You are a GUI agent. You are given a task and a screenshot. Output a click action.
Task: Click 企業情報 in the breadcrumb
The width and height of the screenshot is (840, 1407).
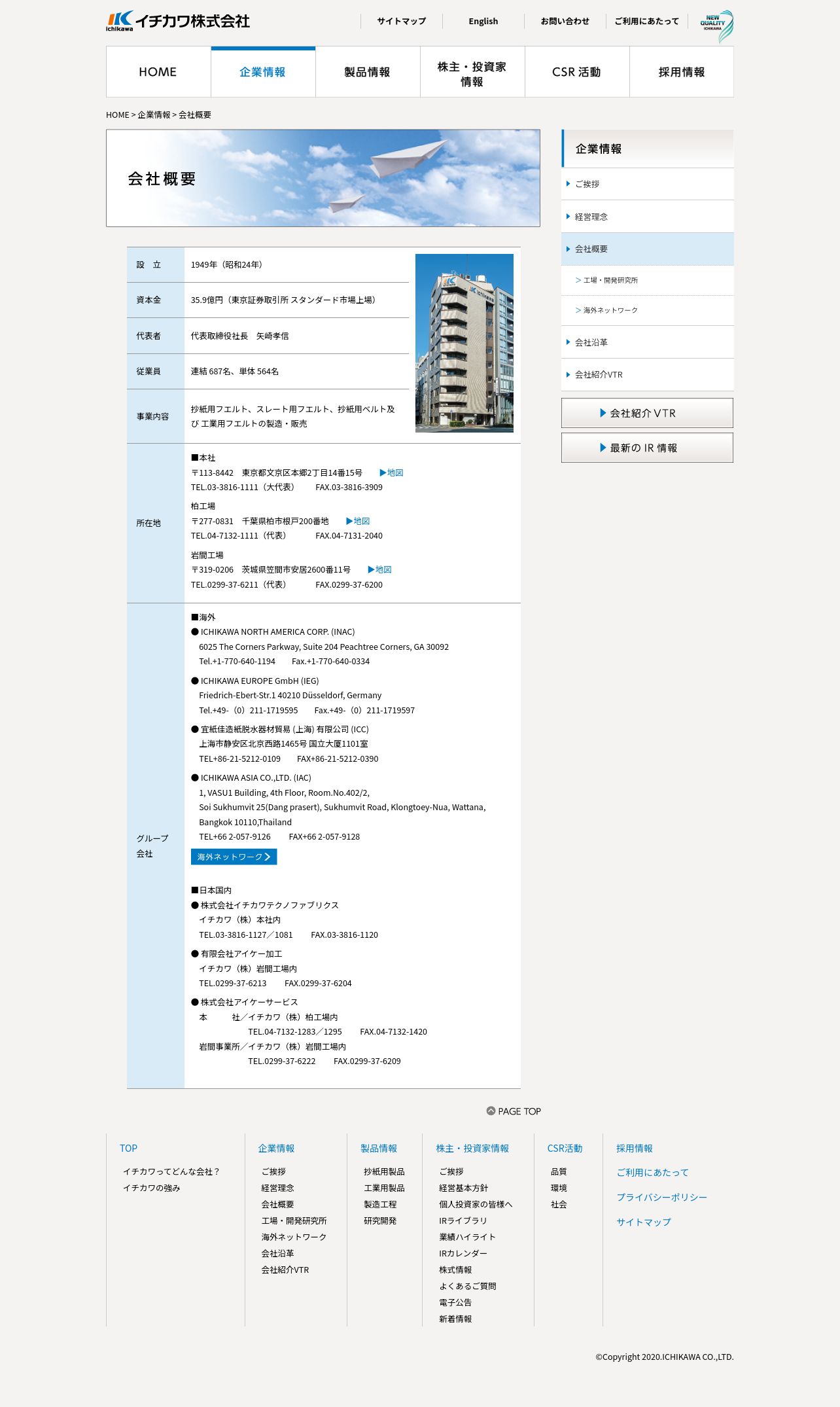[154, 115]
